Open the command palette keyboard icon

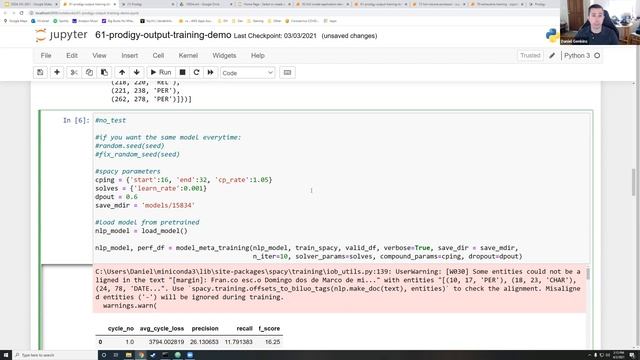(x=287, y=72)
